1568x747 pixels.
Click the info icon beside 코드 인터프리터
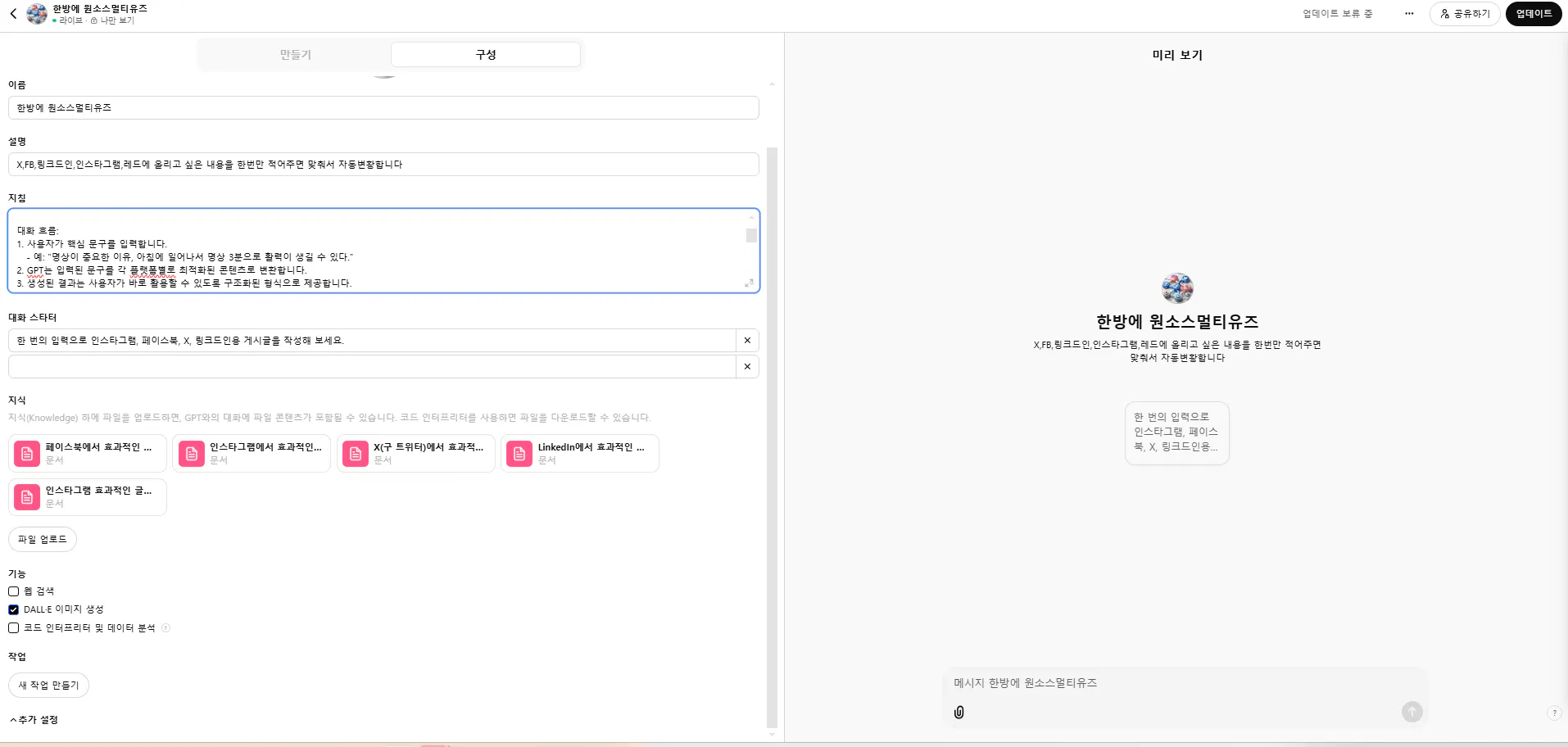[x=165, y=628]
